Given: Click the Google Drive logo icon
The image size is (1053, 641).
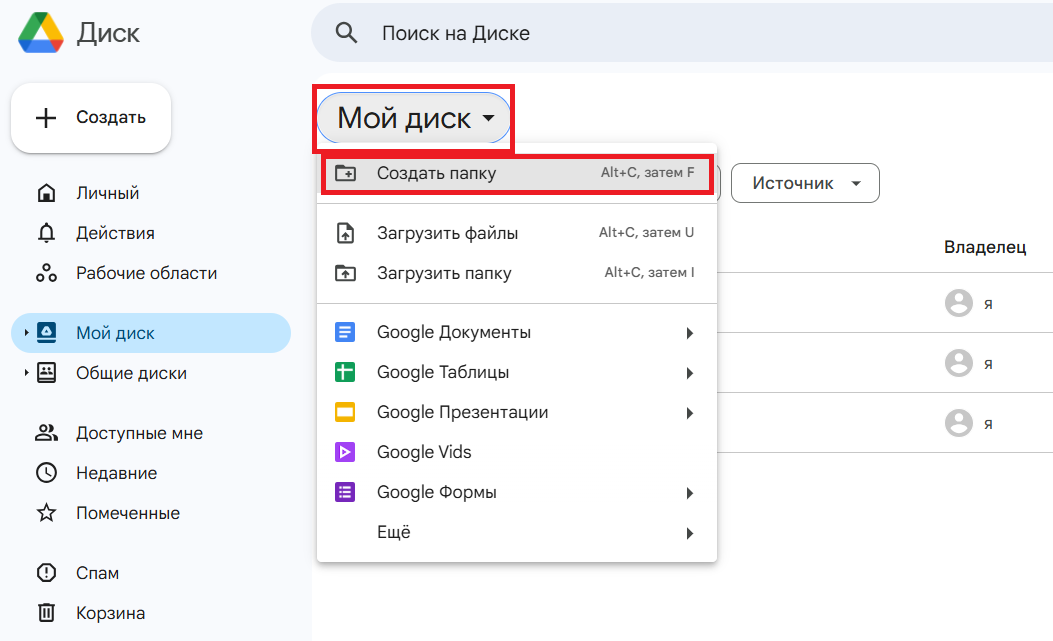Looking at the screenshot, I should 40,33.
